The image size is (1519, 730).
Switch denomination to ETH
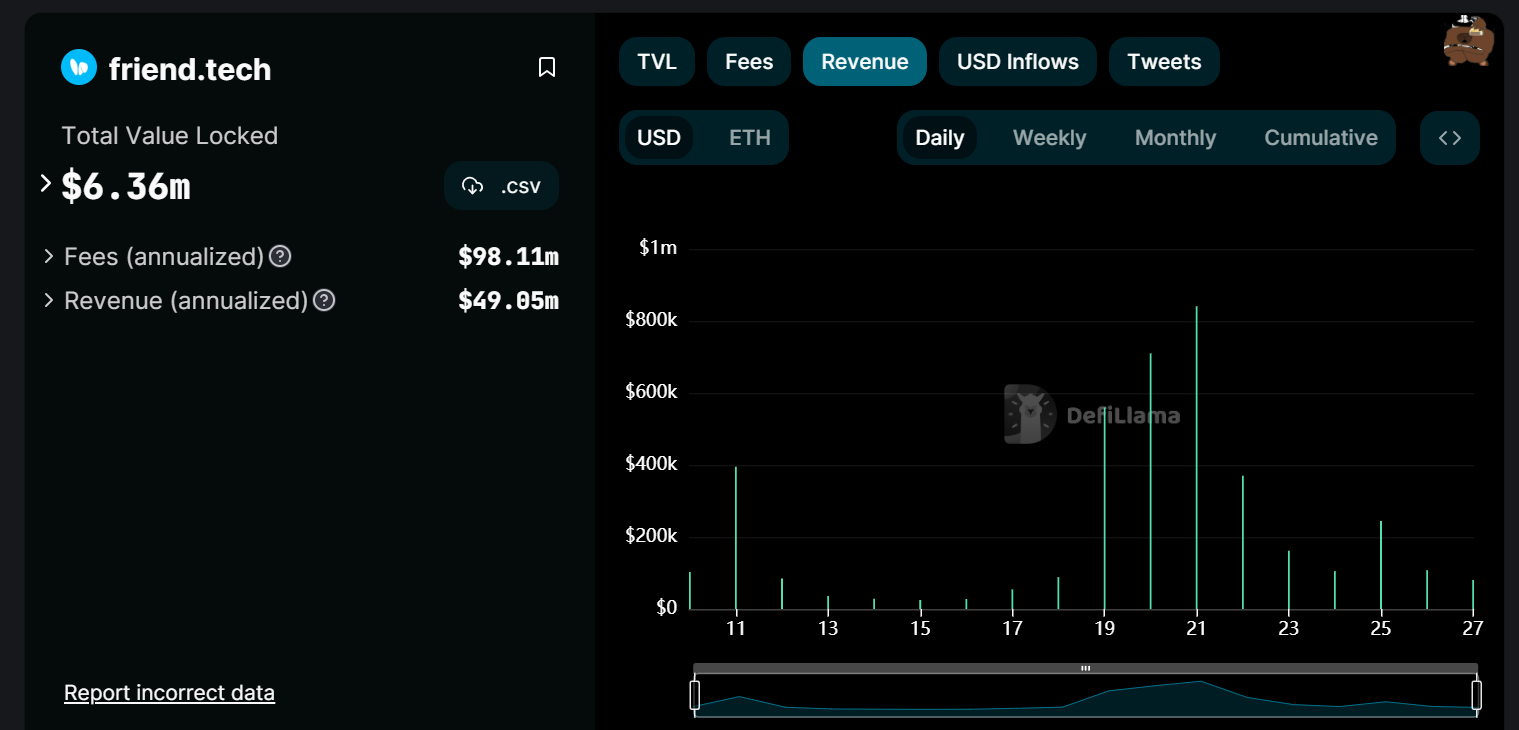click(x=750, y=138)
